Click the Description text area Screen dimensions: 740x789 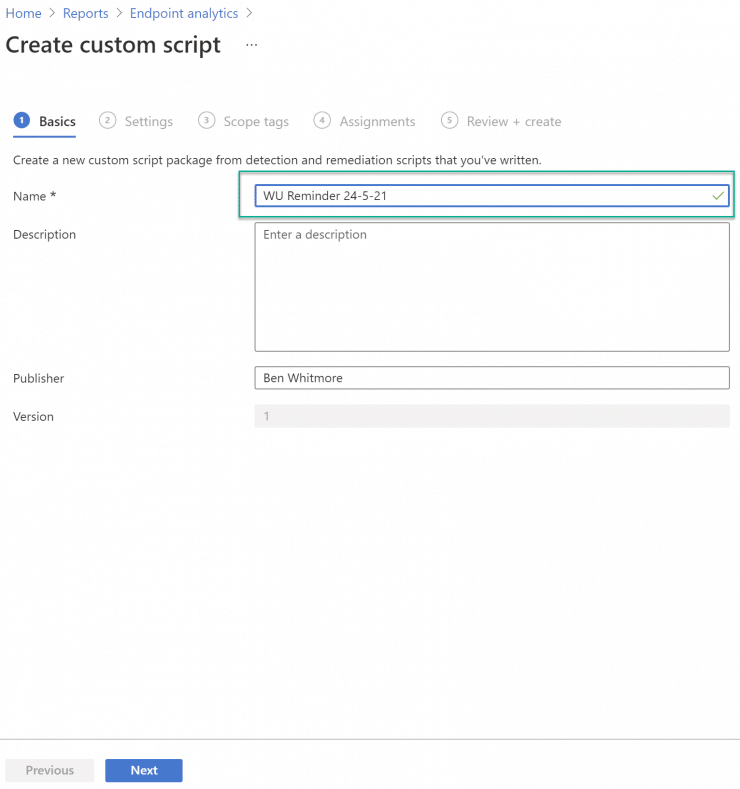pos(492,287)
